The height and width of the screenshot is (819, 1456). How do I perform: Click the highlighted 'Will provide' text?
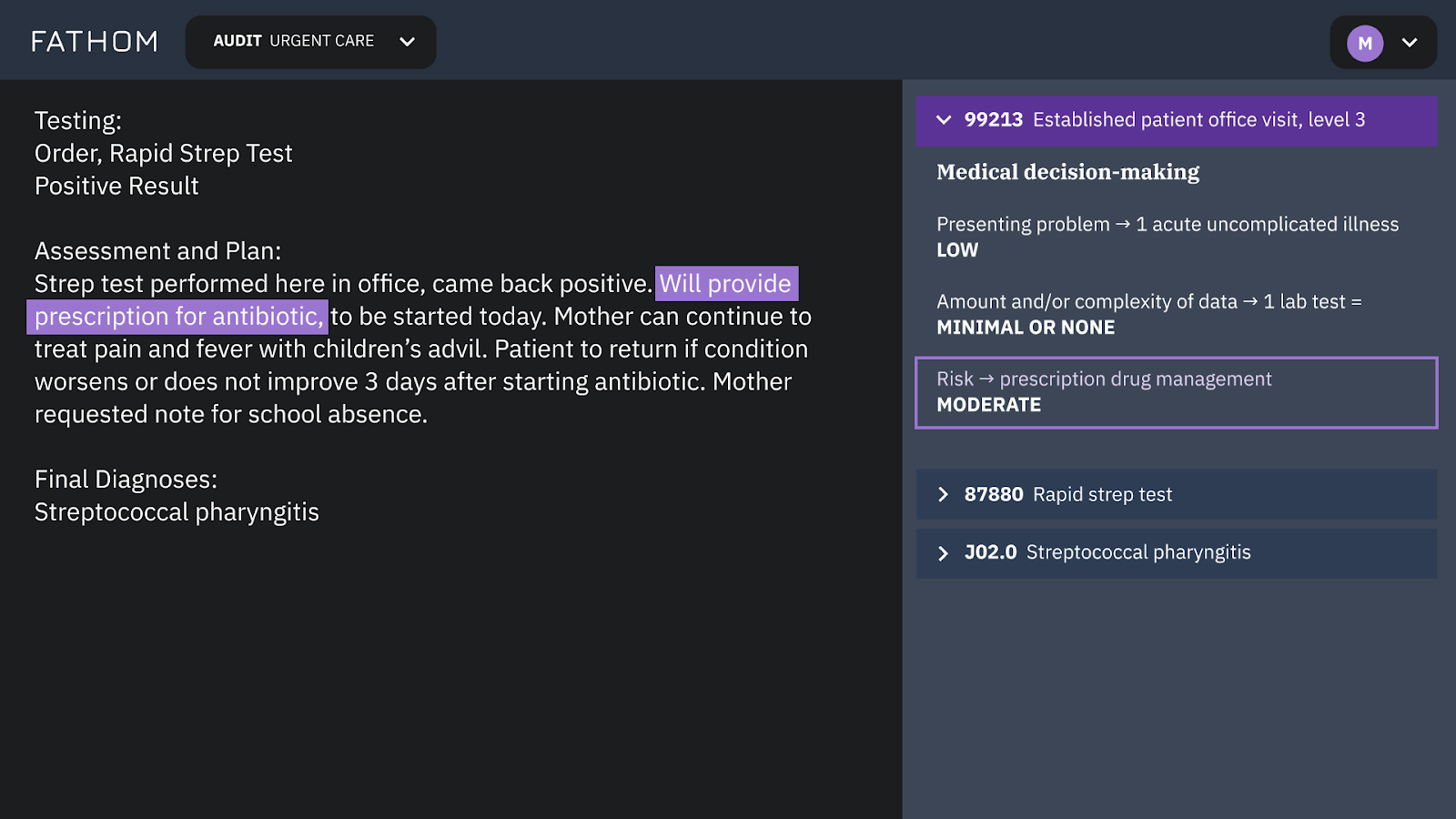click(726, 283)
